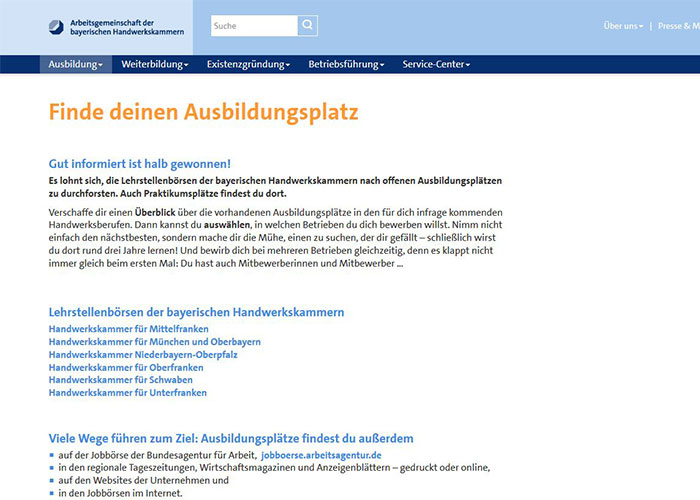700x500 pixels.
Task: Click Arbeitsgemeinschaft der bayerischen Handwerkskammern title
Action: [127, 27]
